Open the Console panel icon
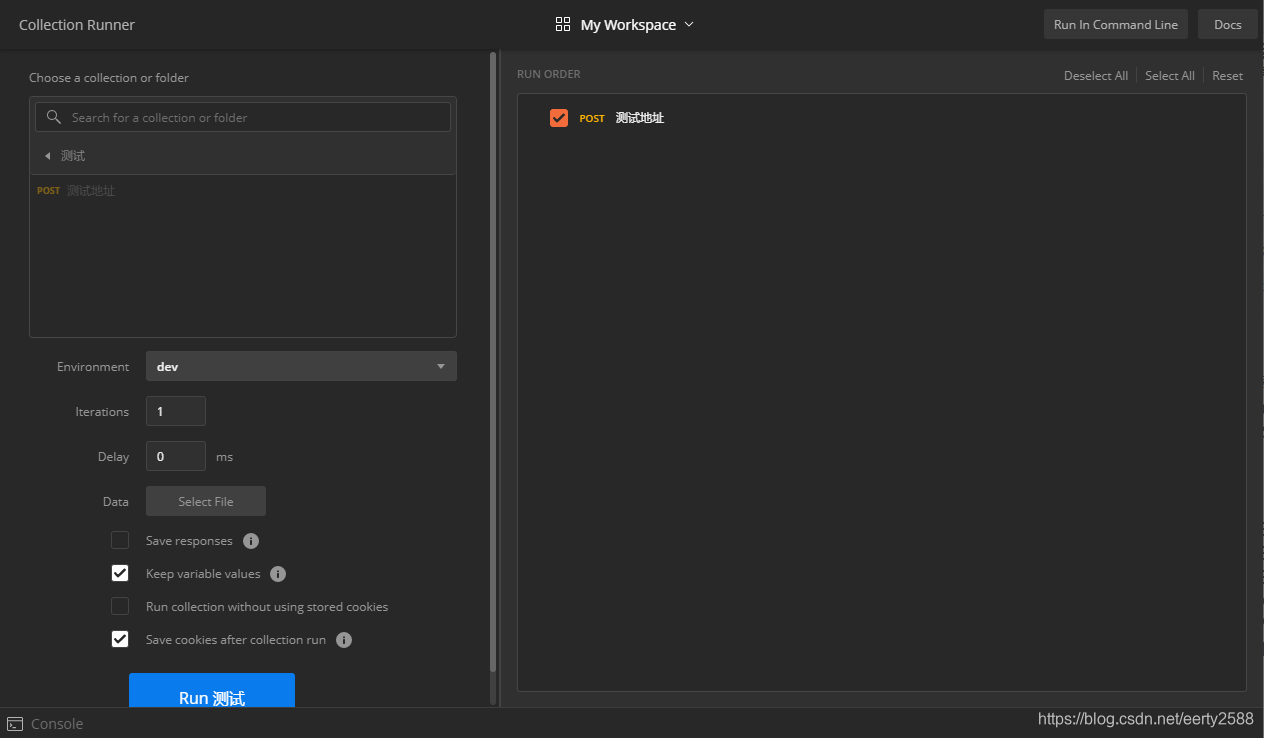 tap(15, 724)
